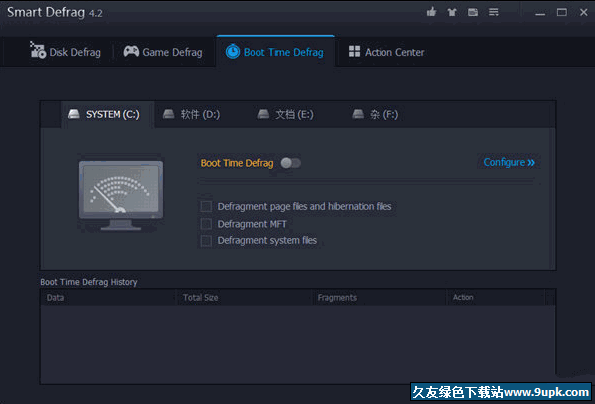The image size is (595, 404).
Task: Click the thumbs-up like icon
Action: (431, 12)
